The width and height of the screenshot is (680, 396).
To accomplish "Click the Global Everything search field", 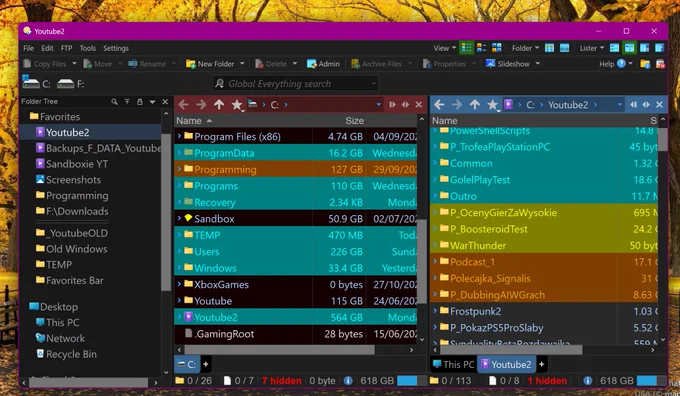I will pos(295,83).
